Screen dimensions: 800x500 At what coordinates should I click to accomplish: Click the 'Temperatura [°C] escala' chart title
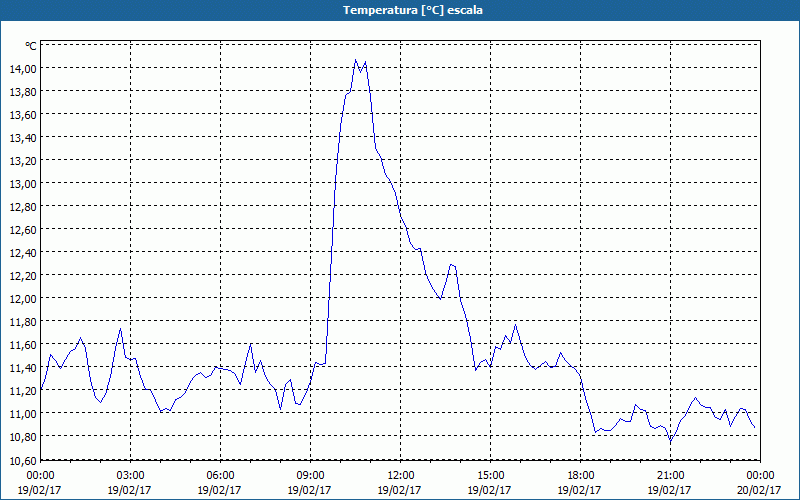pos(413,10)
